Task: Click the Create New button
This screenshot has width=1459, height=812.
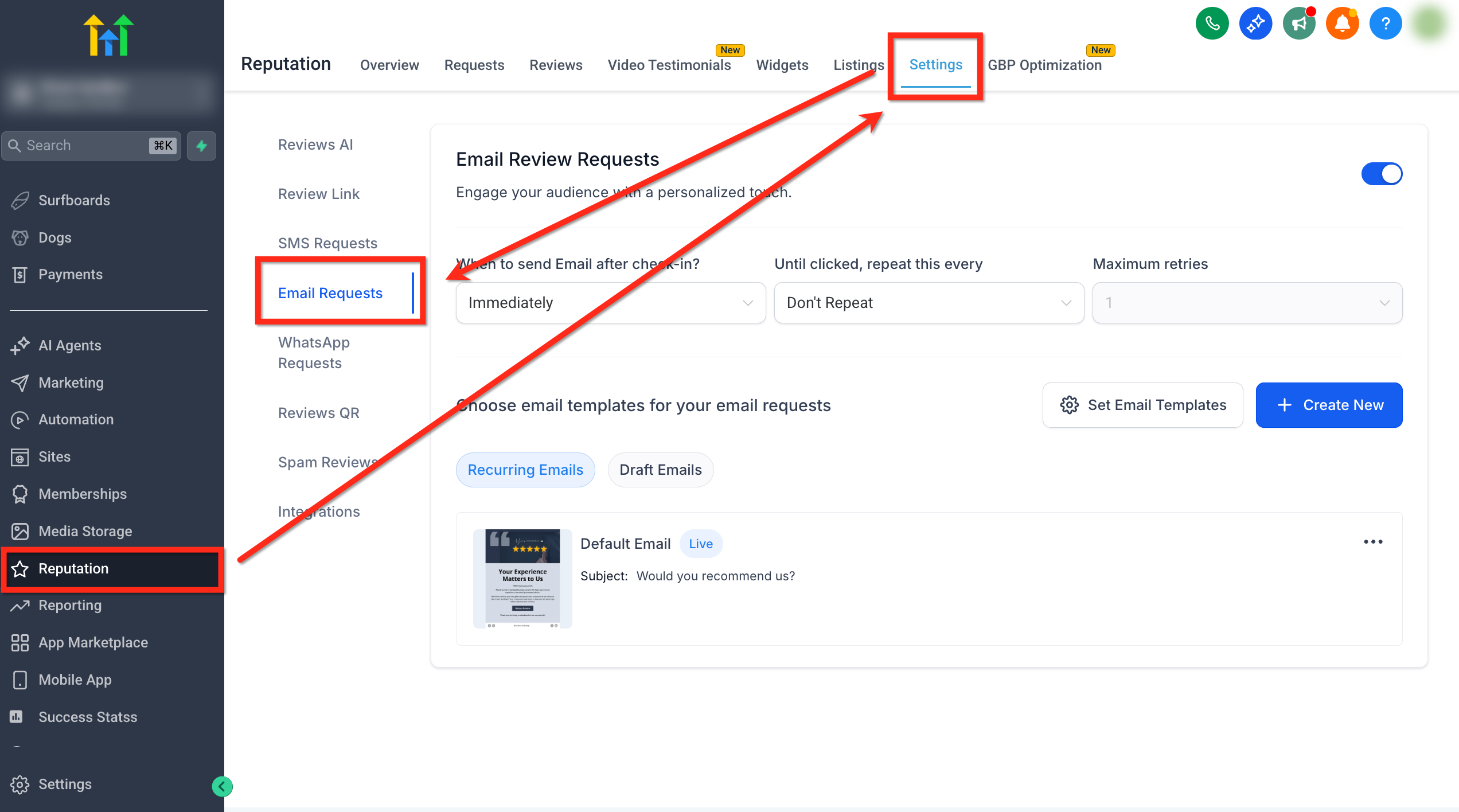Action: click(x=1329, y=405)
